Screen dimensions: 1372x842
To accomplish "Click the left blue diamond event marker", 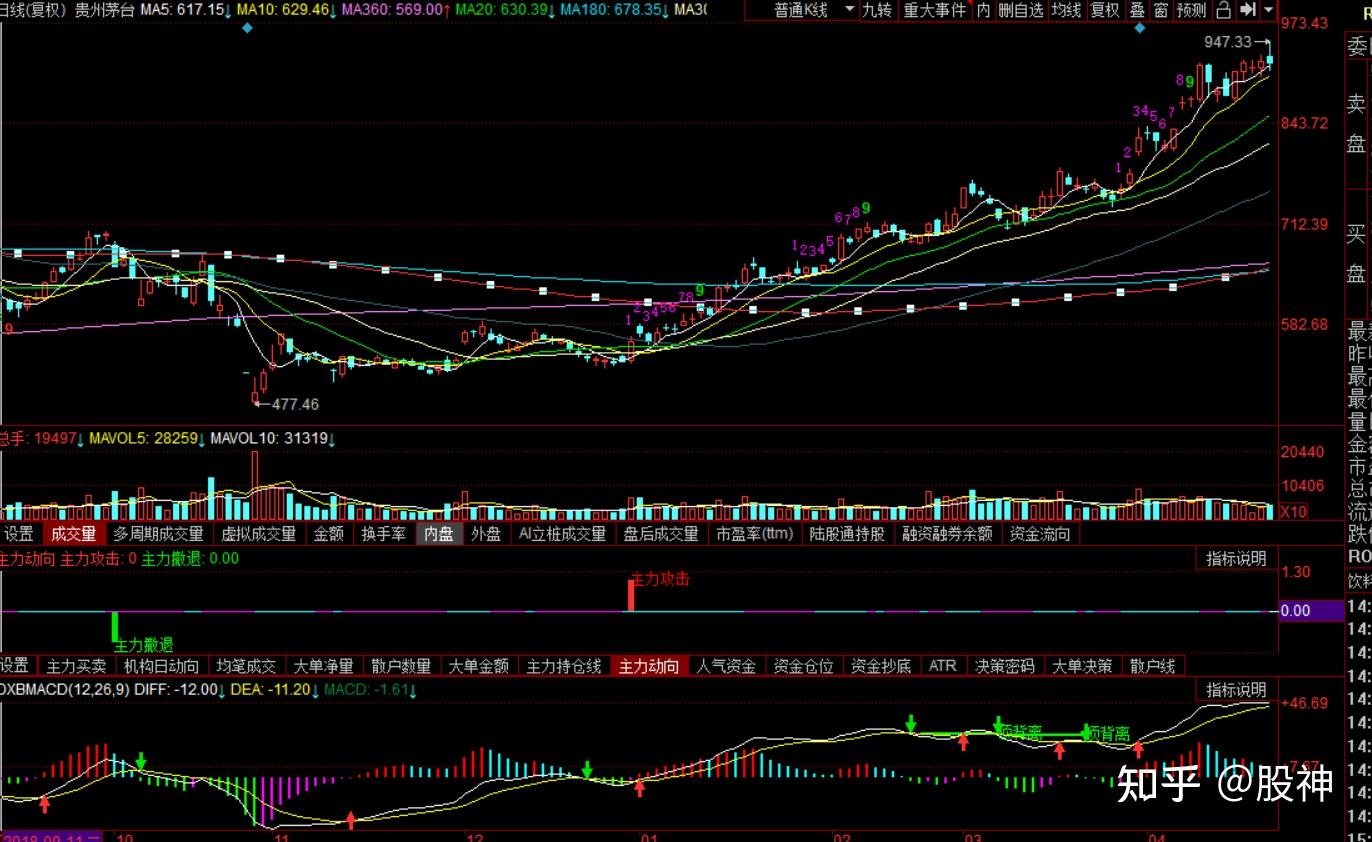I will pos(247,28).
